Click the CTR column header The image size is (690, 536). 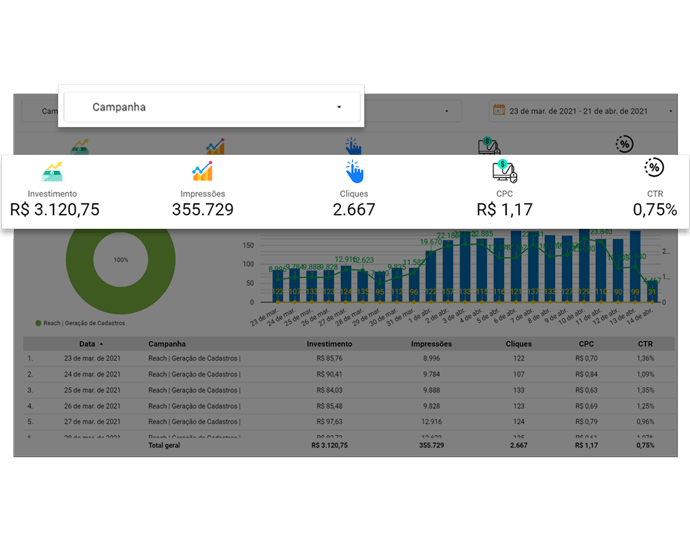click(x=645, y=344)
